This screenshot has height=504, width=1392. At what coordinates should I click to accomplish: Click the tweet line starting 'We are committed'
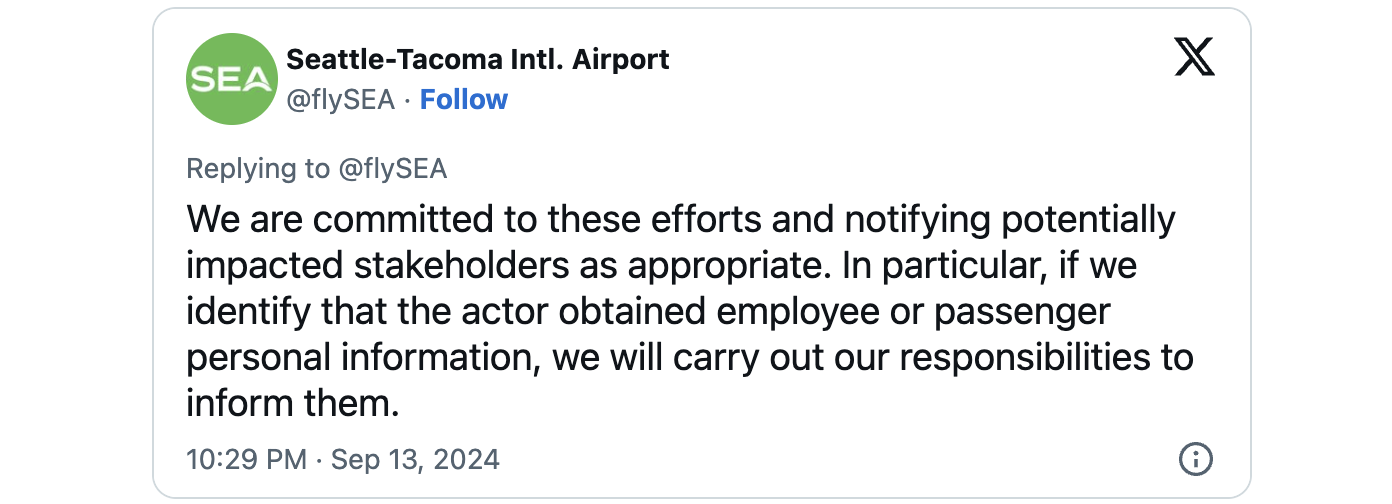coord(681,220)
